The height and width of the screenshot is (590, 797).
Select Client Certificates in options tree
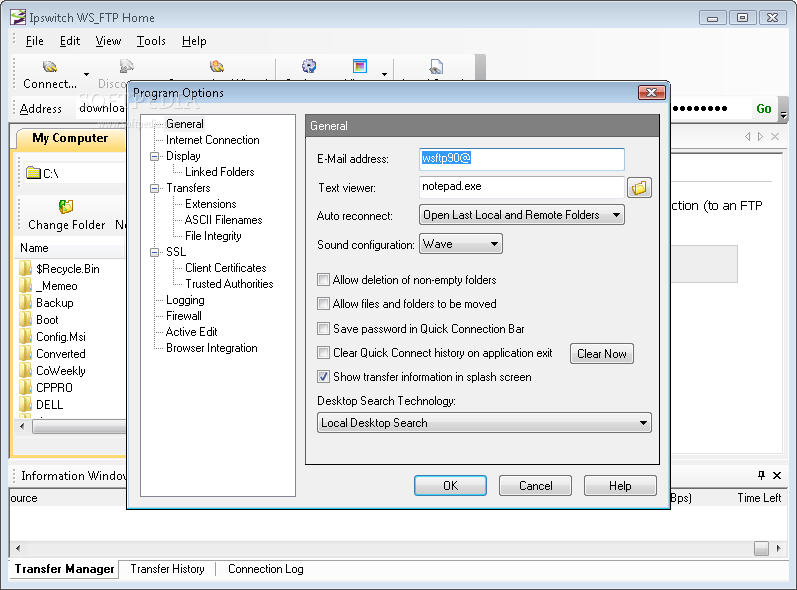226,268
